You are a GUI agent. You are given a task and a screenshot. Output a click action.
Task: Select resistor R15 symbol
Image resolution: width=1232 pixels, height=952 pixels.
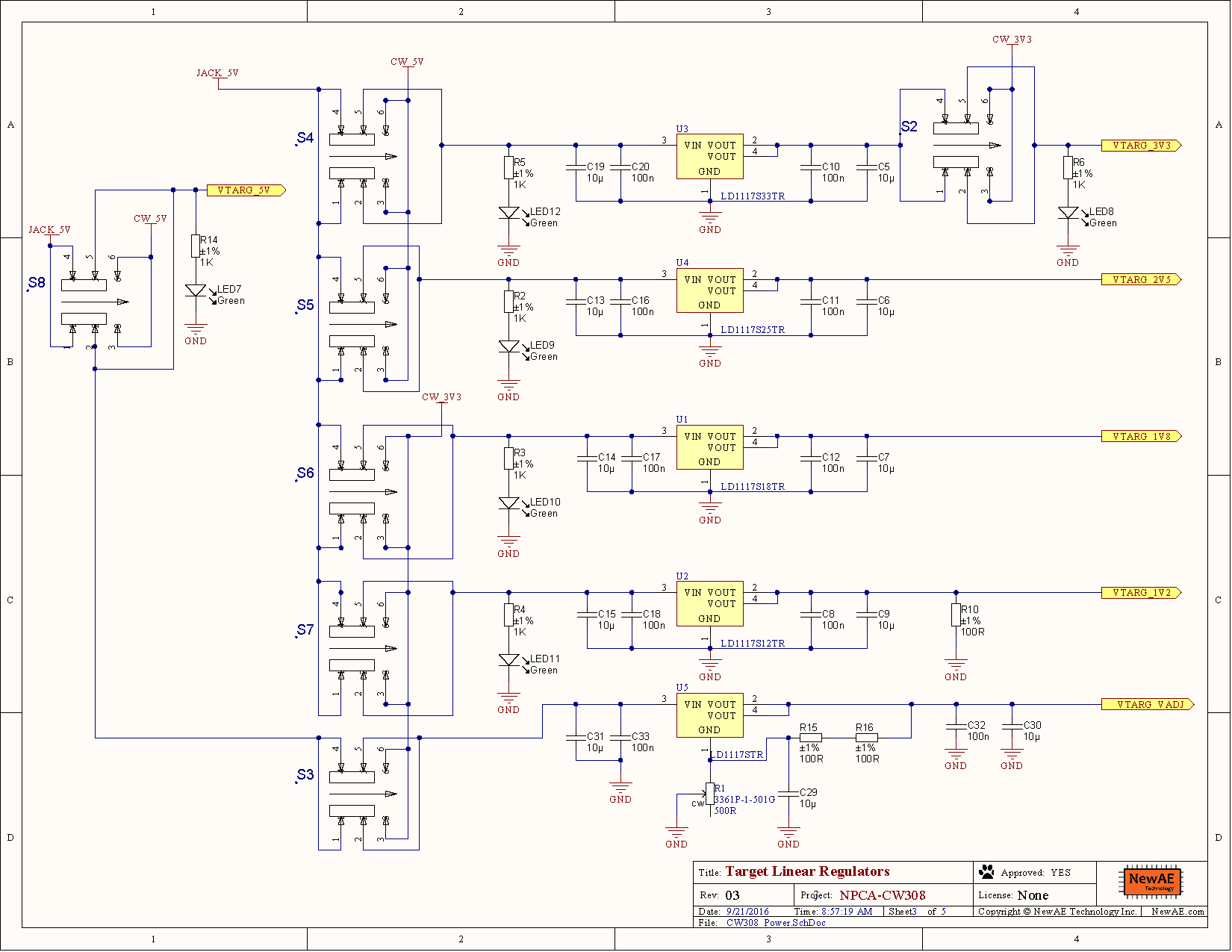click(x=811, y=738)
